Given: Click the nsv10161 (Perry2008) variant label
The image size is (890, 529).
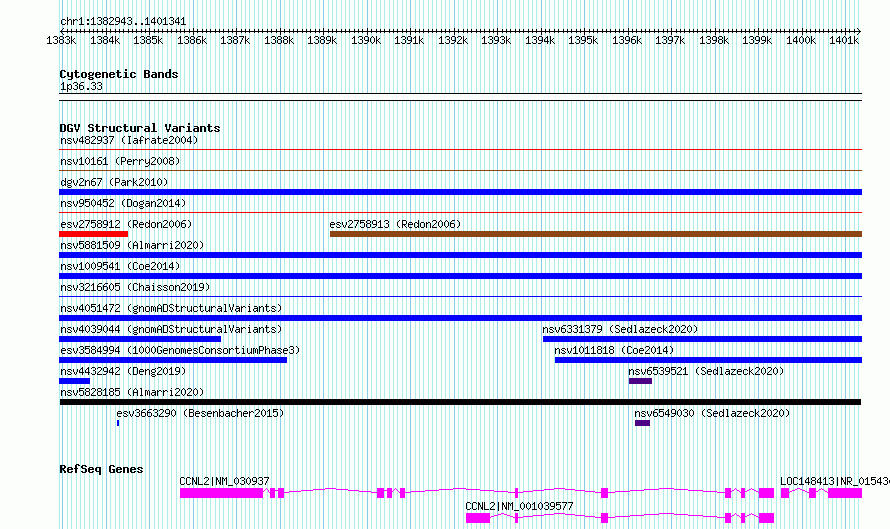Looking at the screenshot, I should coord(120,161).
